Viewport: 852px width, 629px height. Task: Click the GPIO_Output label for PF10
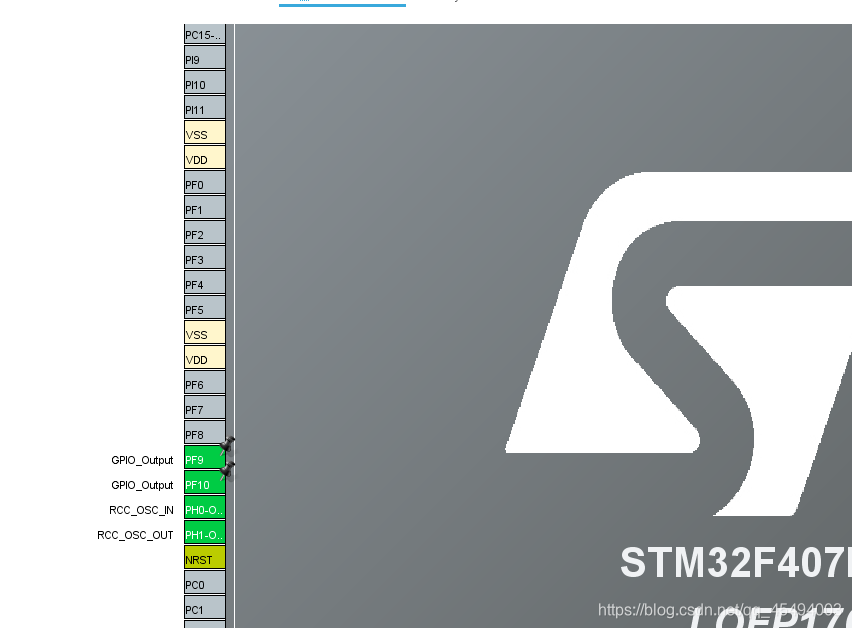[142, 485]
